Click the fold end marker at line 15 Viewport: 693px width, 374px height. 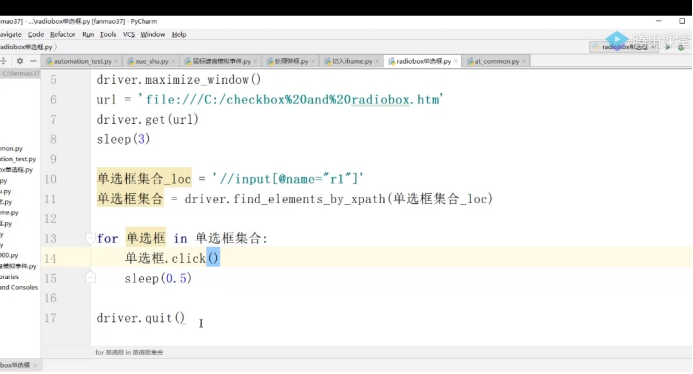click(x=90, y=278)
